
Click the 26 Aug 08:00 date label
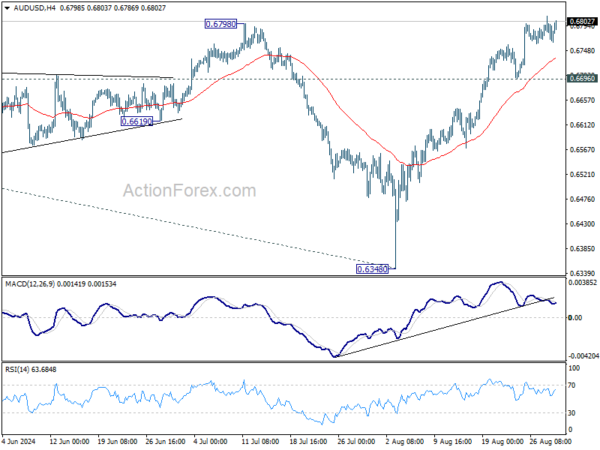[549, 441]
